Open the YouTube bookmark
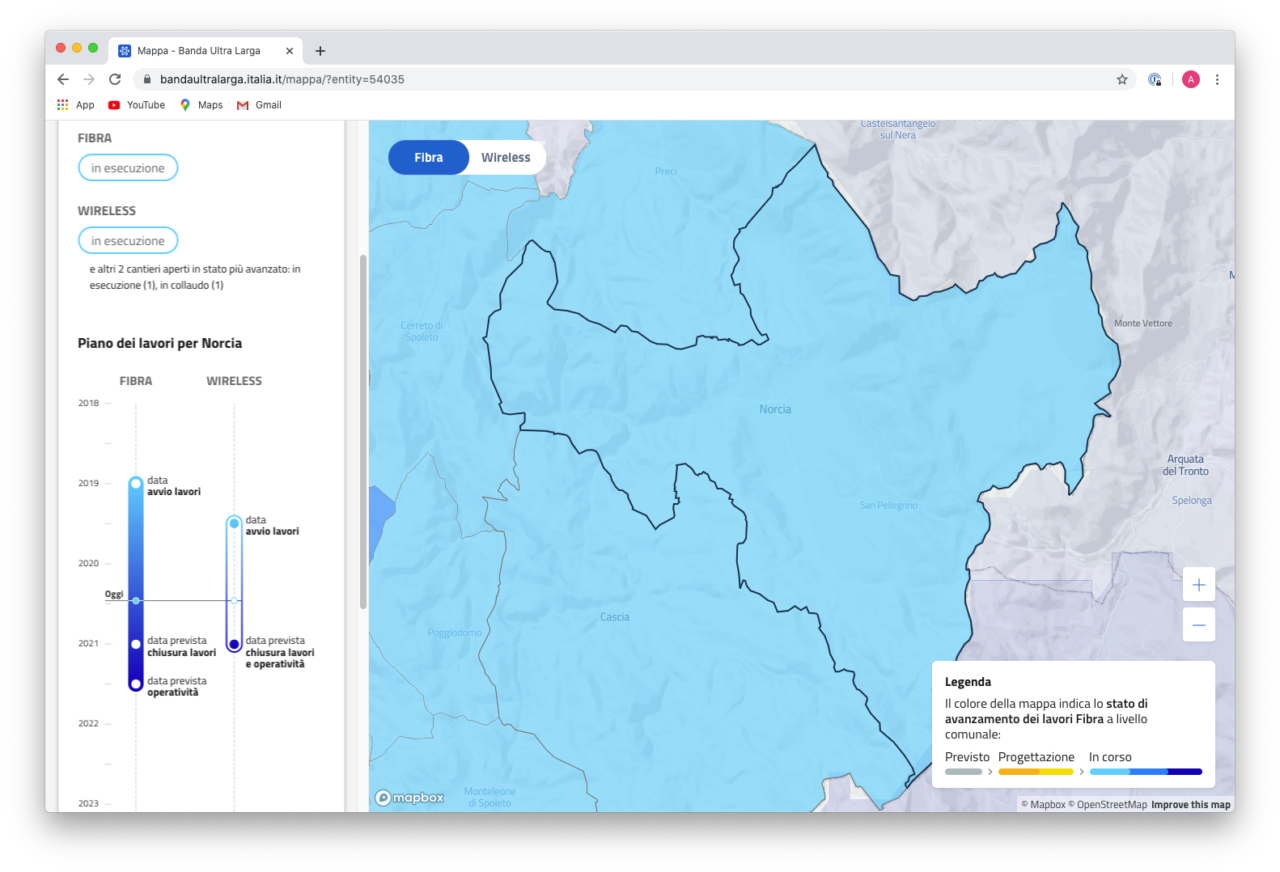The image size is (1280, 872). (x=136, y=105)
